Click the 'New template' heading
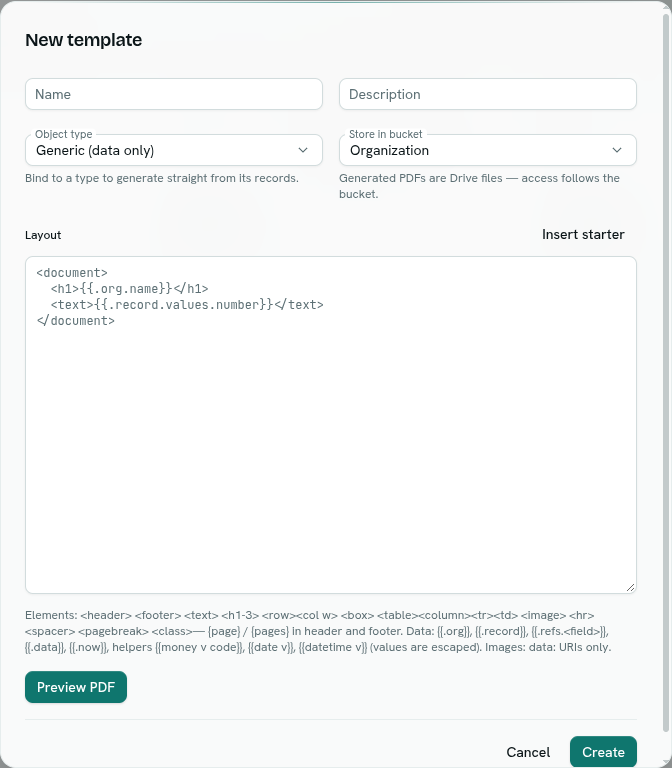This screenshot has width=672, height=768. (x=84, y=40)
